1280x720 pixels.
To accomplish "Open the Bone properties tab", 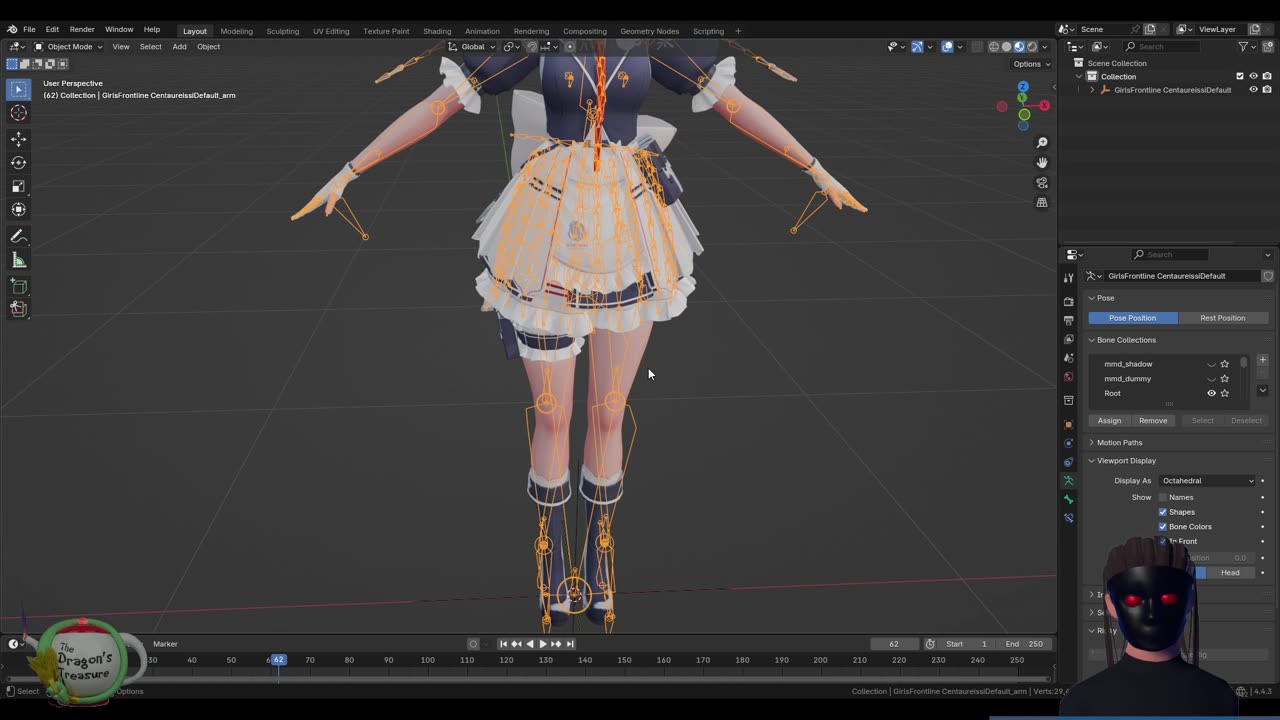I will point(1068,499).
